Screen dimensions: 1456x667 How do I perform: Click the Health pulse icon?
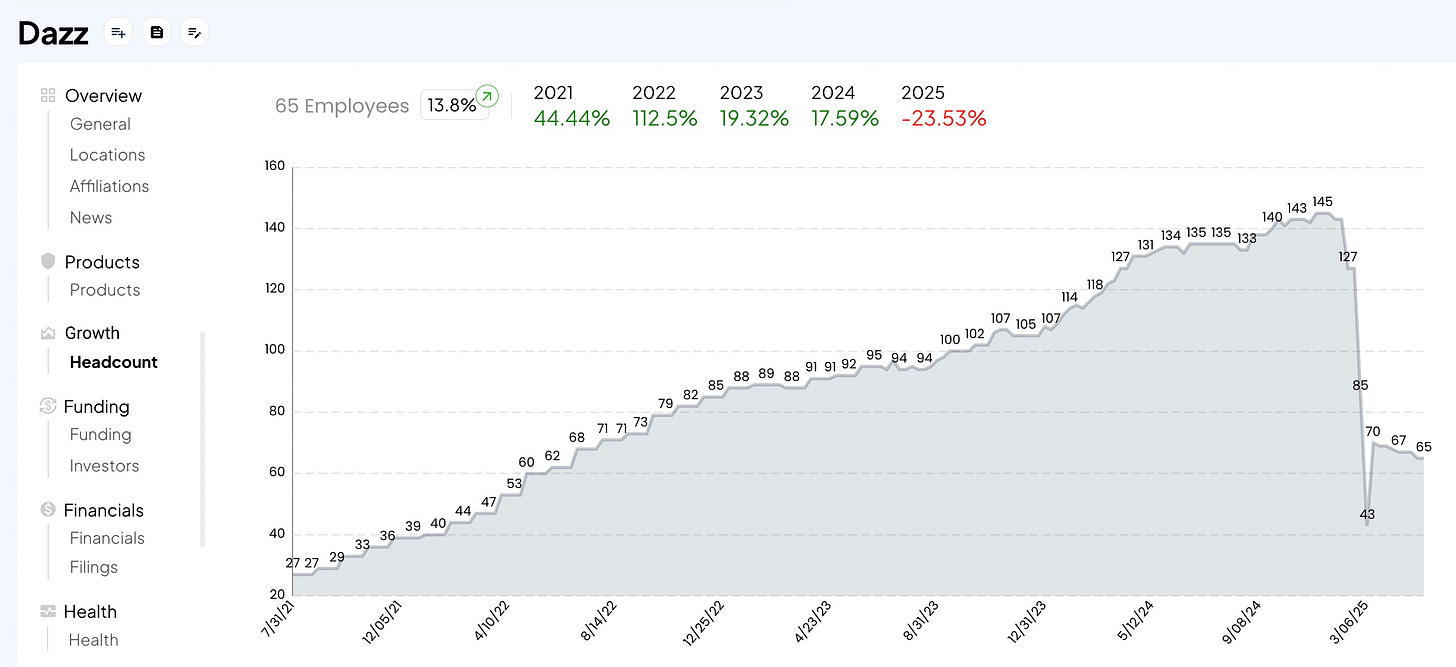pyautogui.click(x=47, y=611)
